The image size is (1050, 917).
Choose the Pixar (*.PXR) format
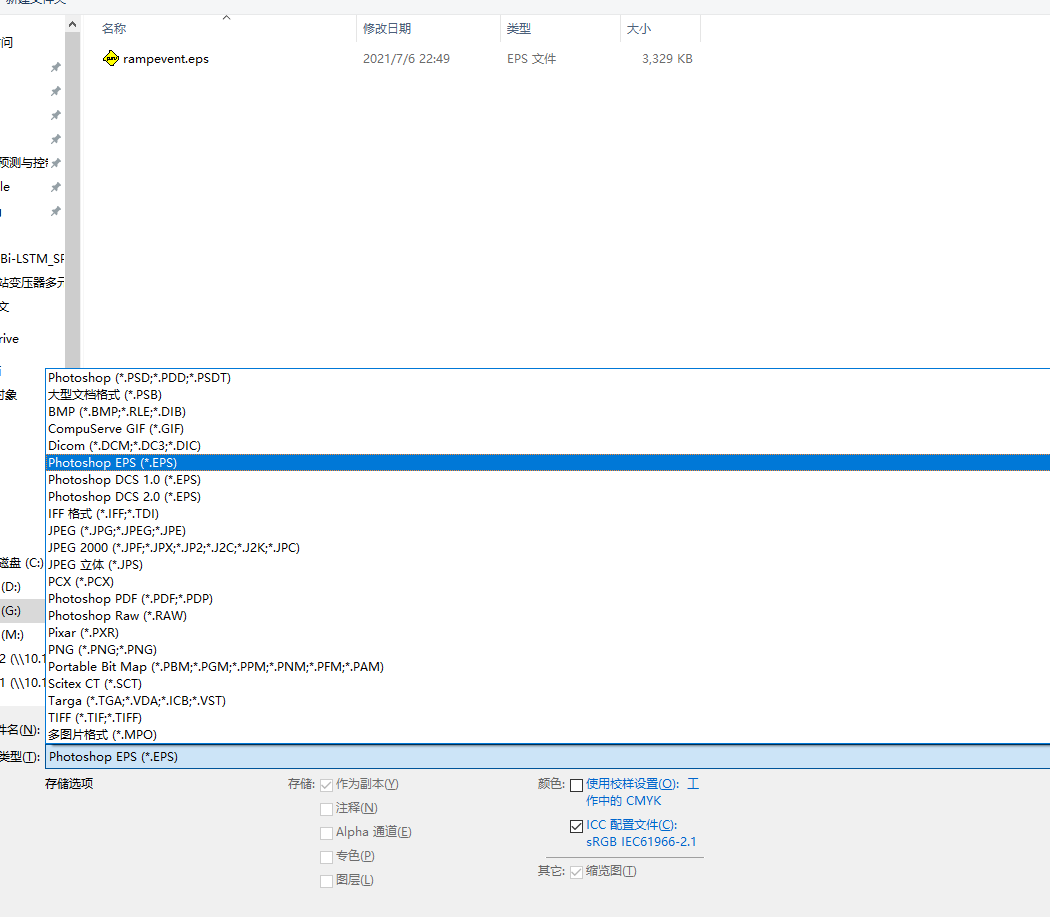[548, 632]
